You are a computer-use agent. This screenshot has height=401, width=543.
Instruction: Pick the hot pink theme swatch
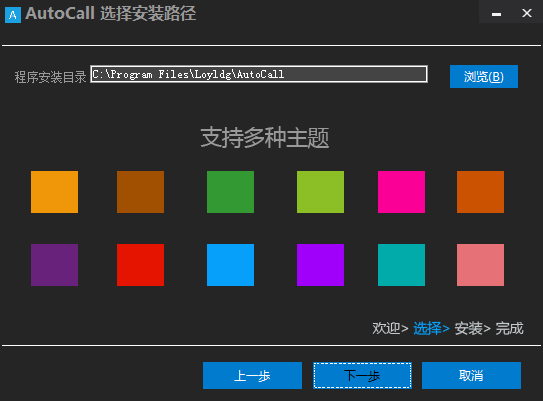401,192
